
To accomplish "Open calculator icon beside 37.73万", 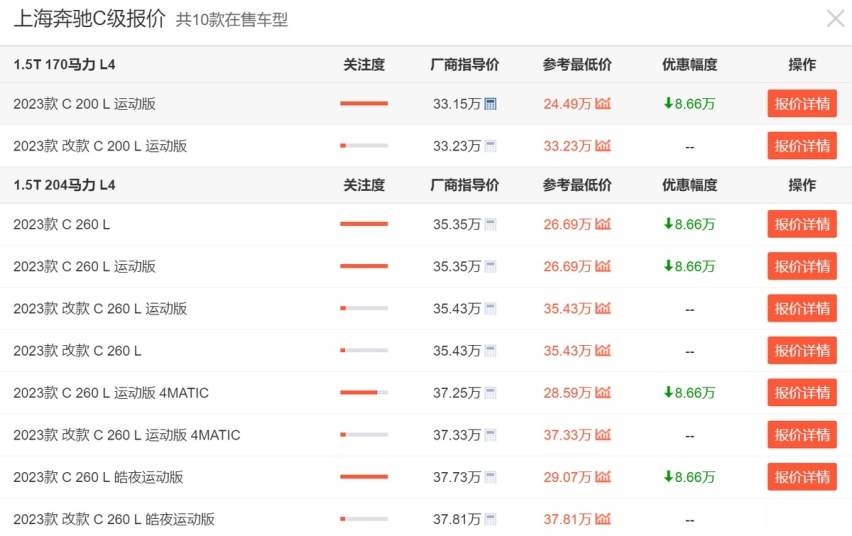I will click(490, 477).
